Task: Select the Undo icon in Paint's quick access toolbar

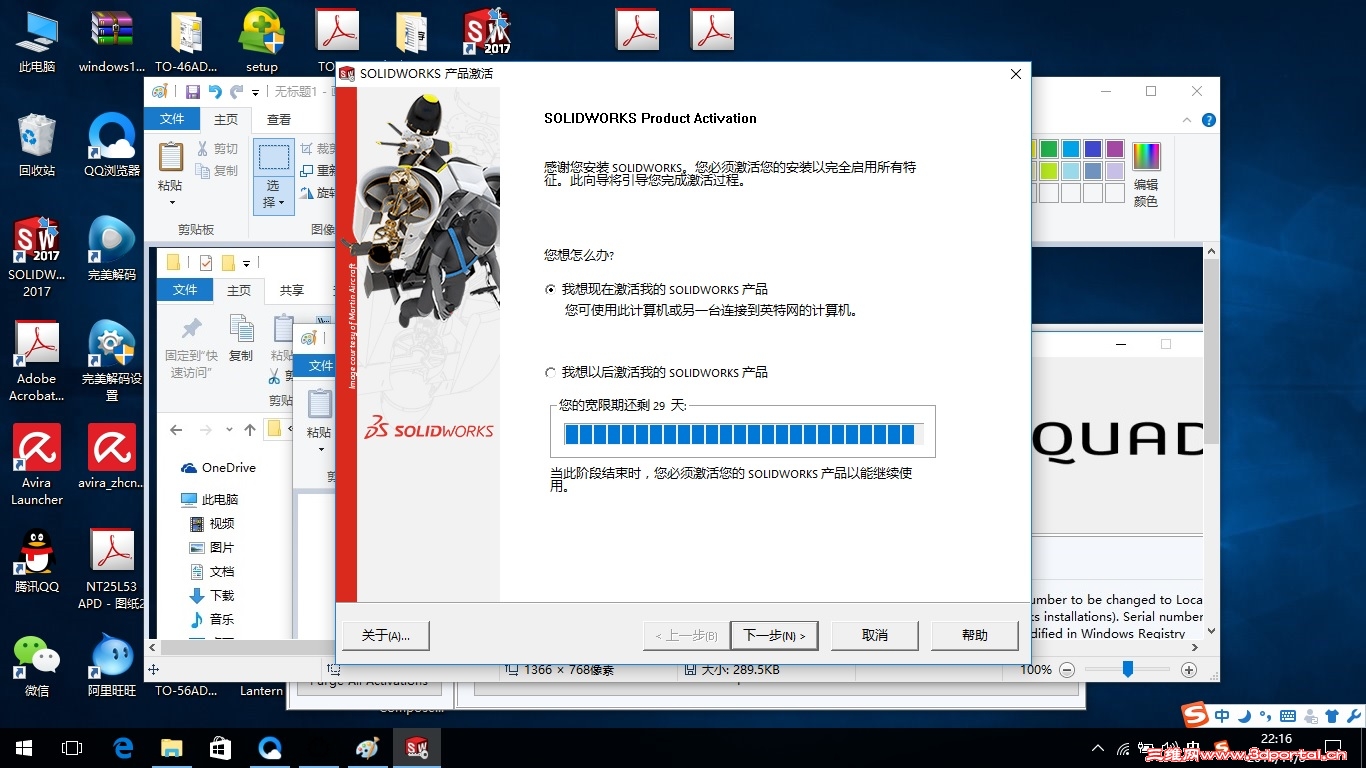Action: (217, 91)
